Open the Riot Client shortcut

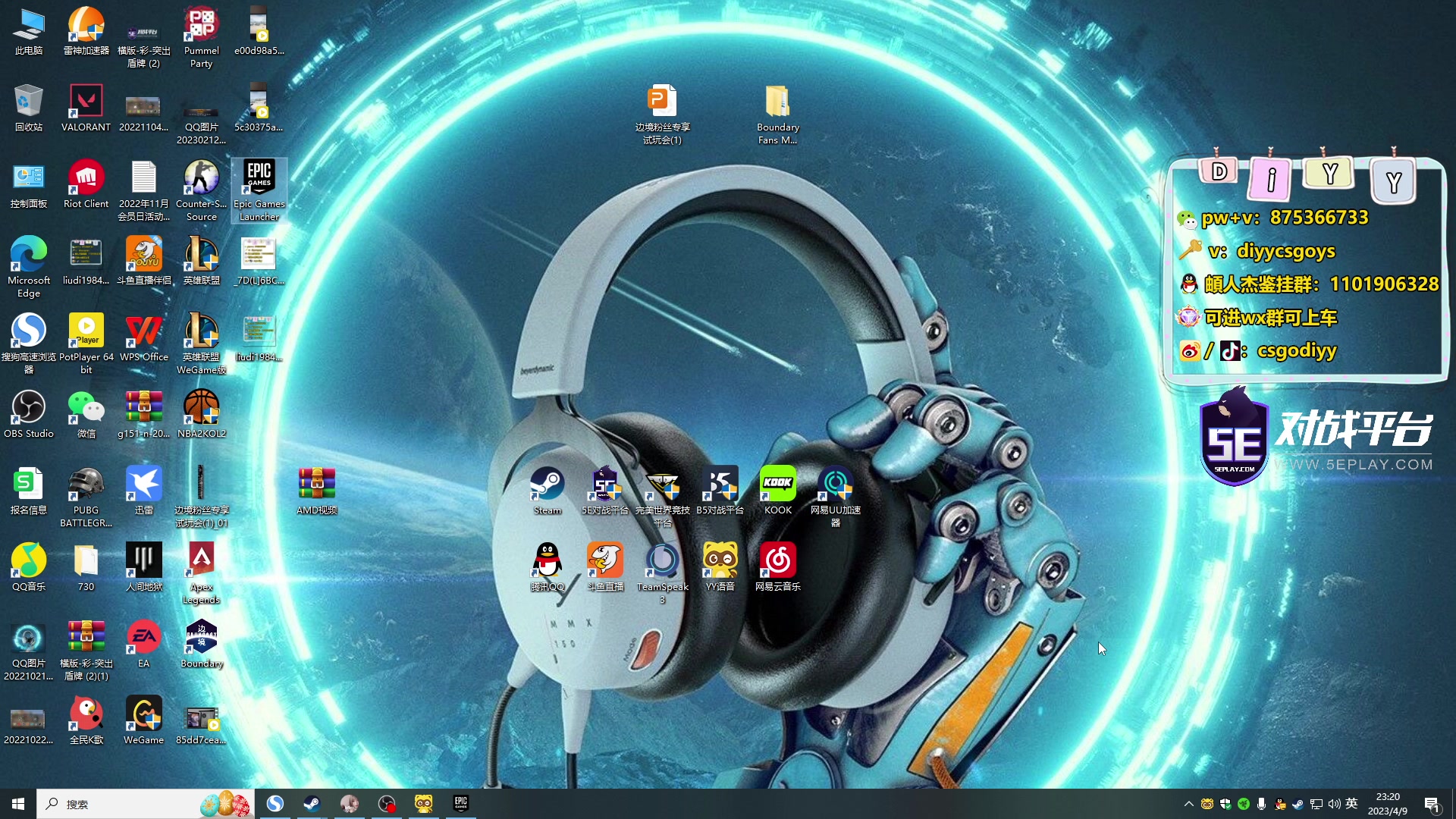[x=86, y=184]
